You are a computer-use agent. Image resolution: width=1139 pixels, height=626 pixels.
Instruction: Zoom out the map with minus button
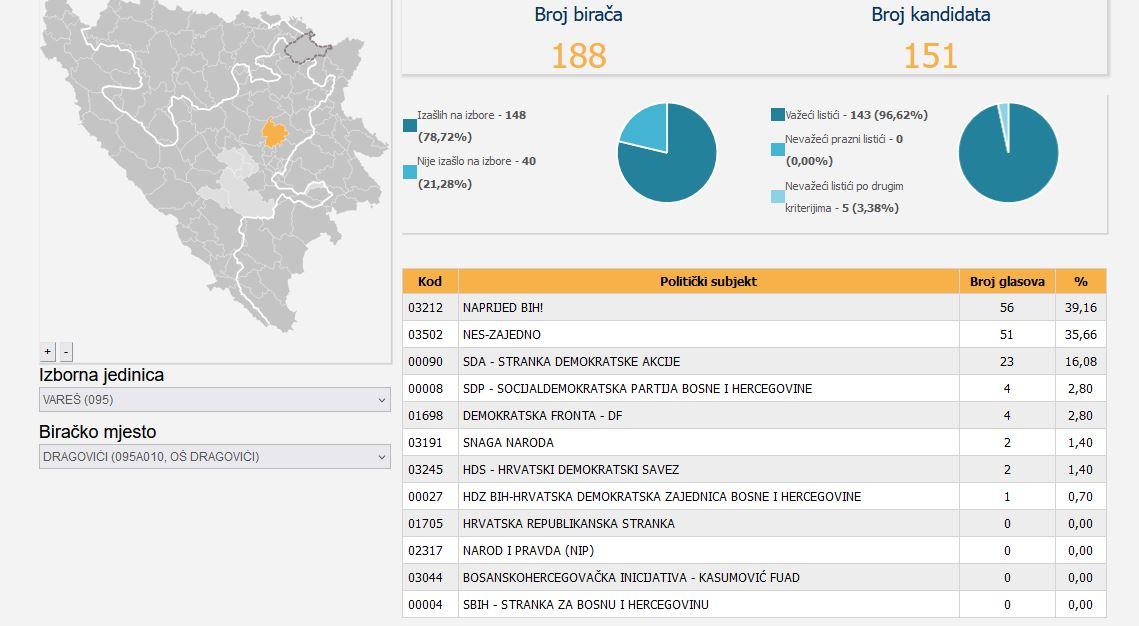click(x=66, y=351)
